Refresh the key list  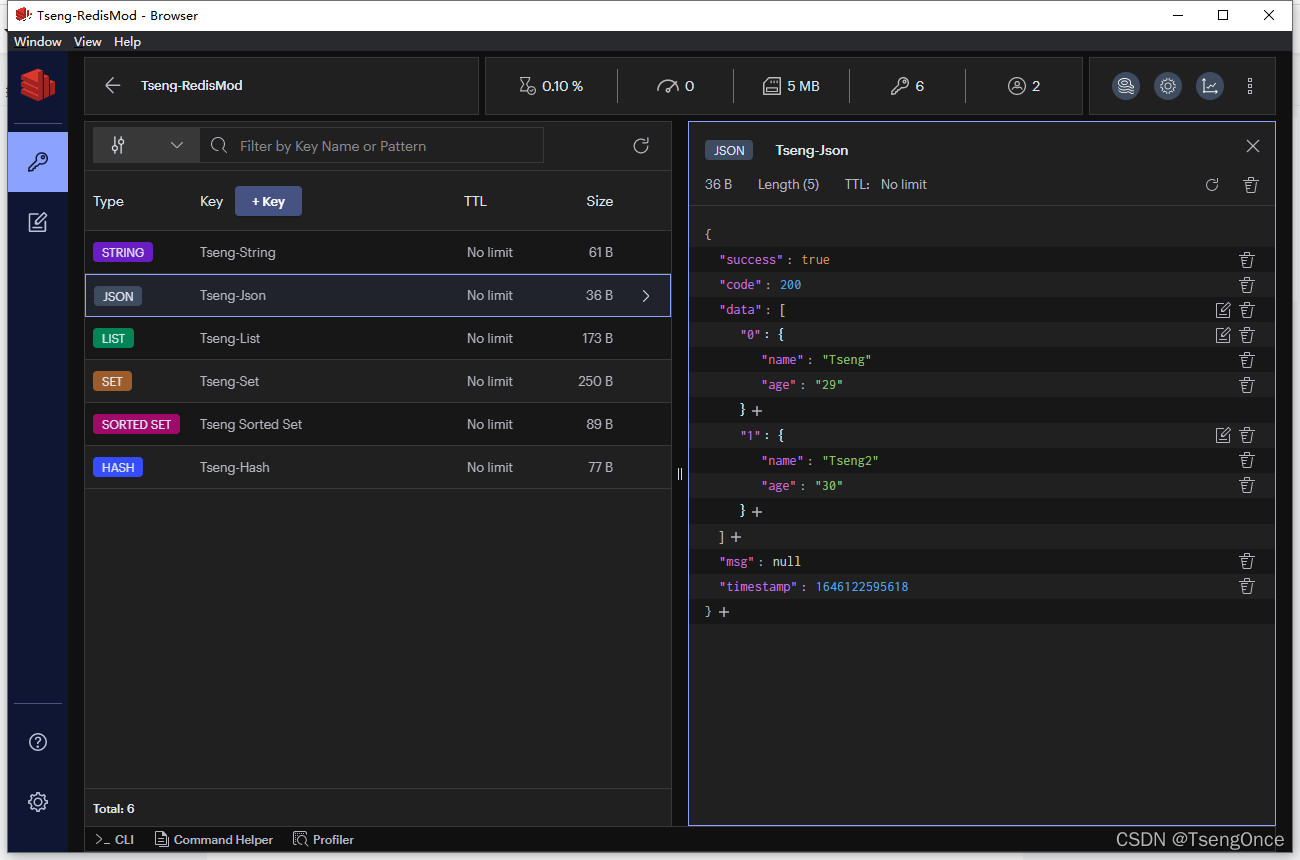[x=641, y=145]
